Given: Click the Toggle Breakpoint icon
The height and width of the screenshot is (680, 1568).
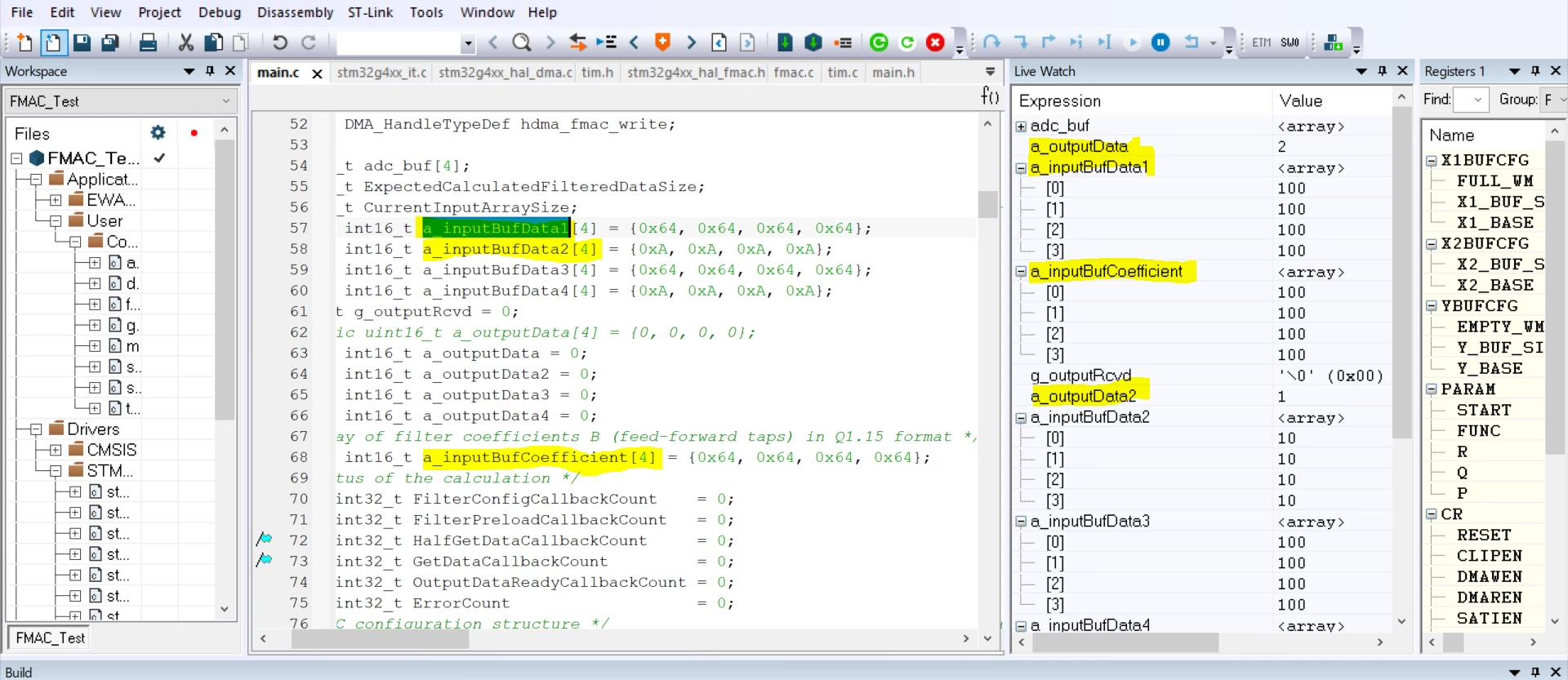Looking at the screenshot, I should 843,42.
